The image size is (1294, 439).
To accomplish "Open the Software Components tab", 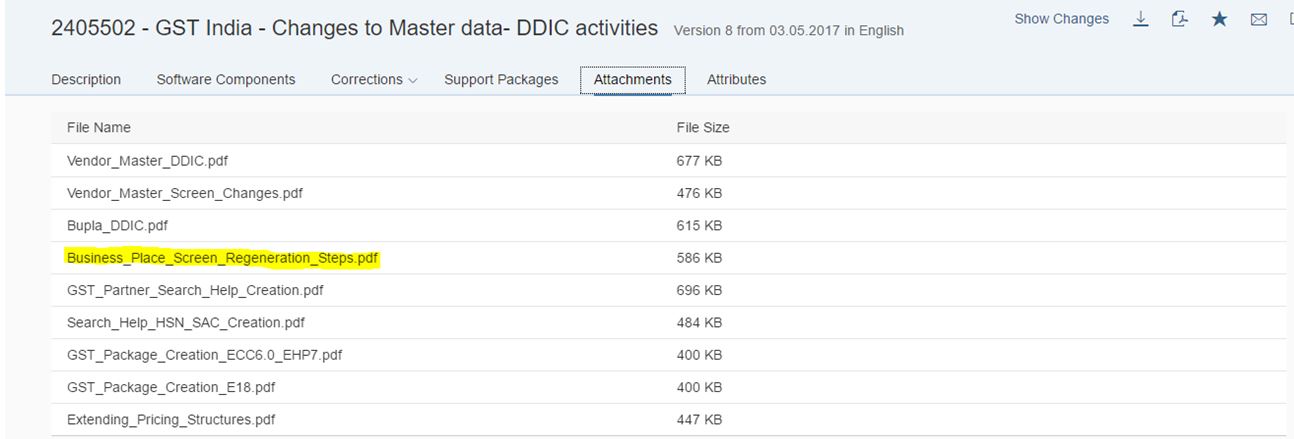I will point(226,80).
